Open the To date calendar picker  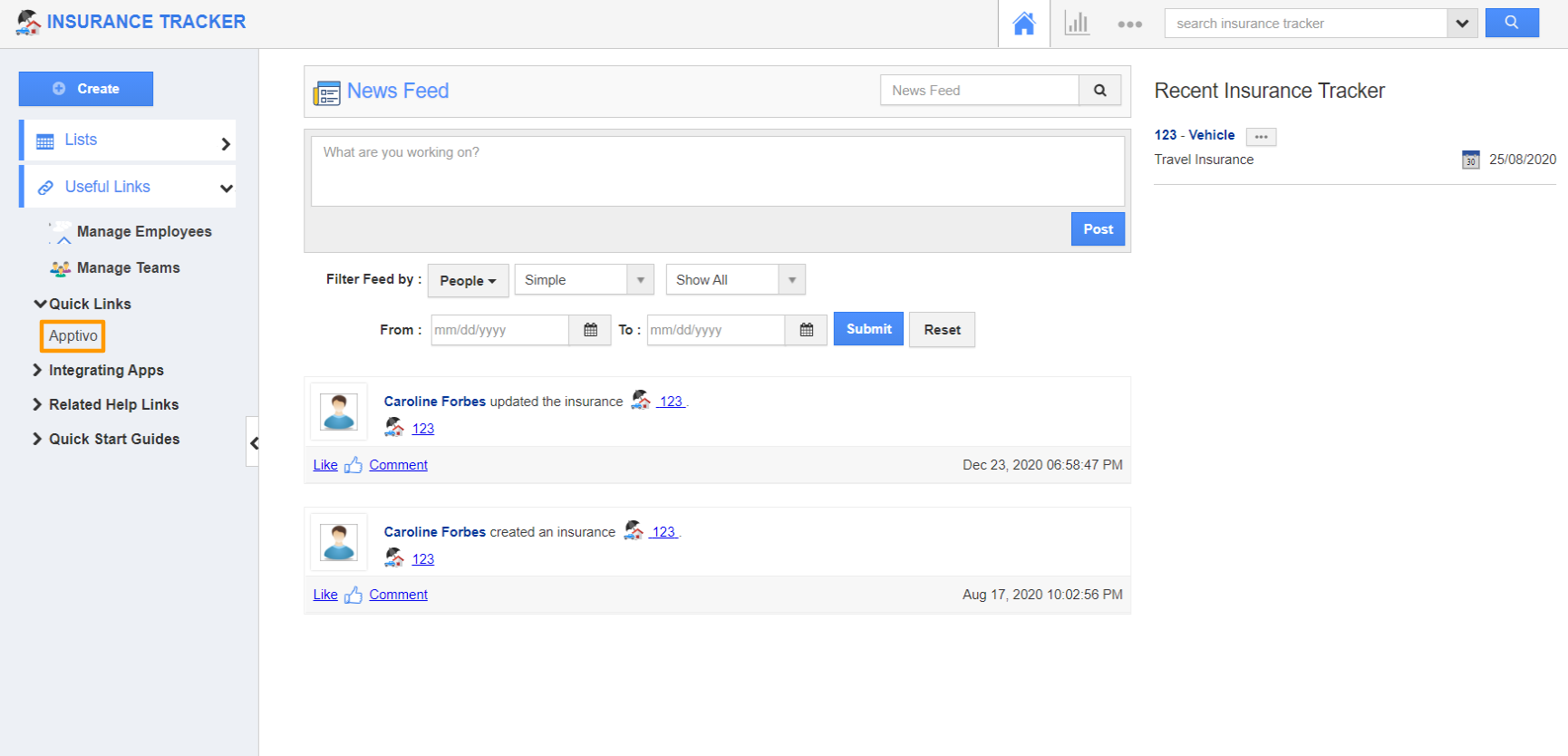pos(806,330)
